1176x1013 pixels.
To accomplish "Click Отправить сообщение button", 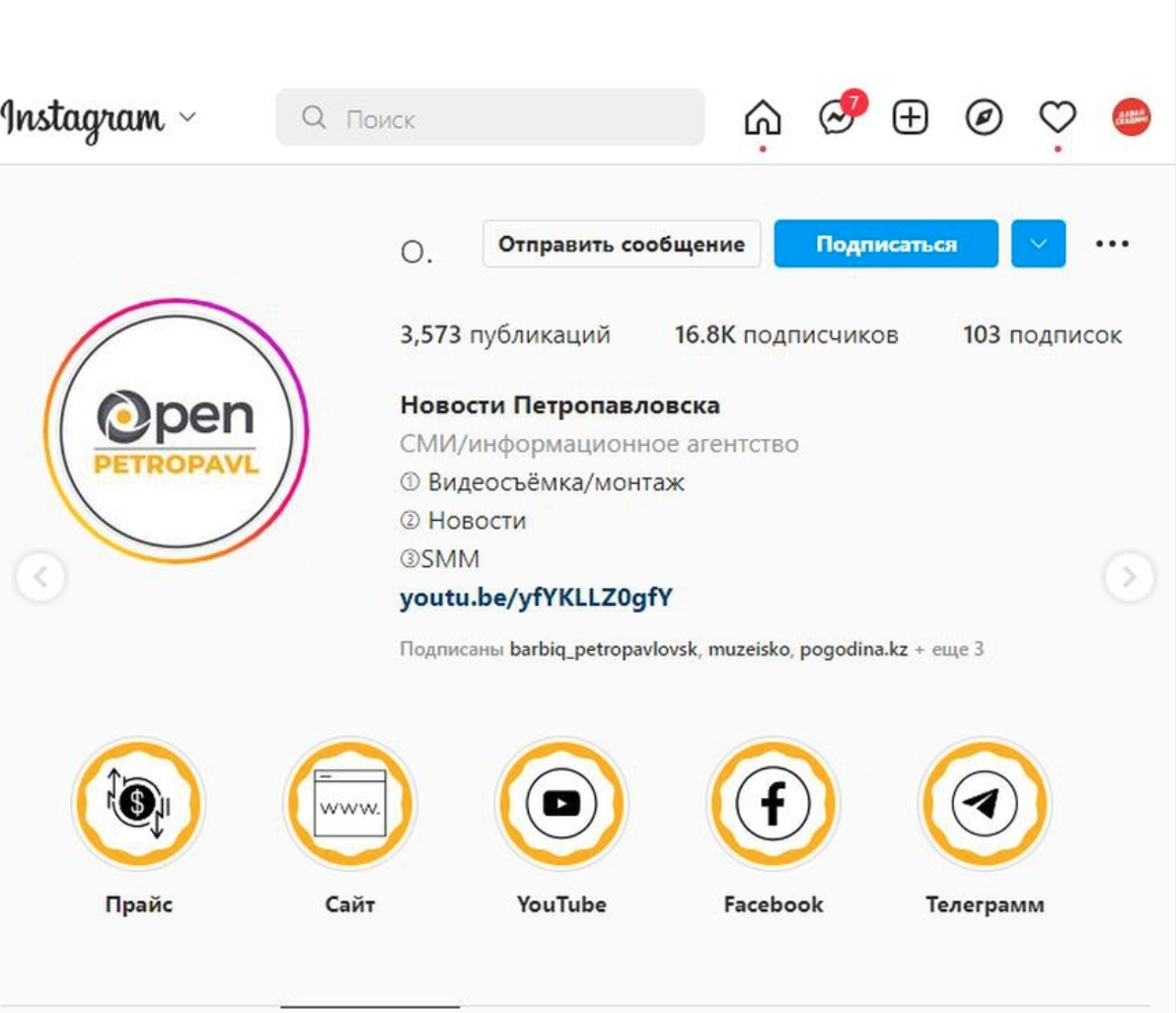I will click(621, 244).
